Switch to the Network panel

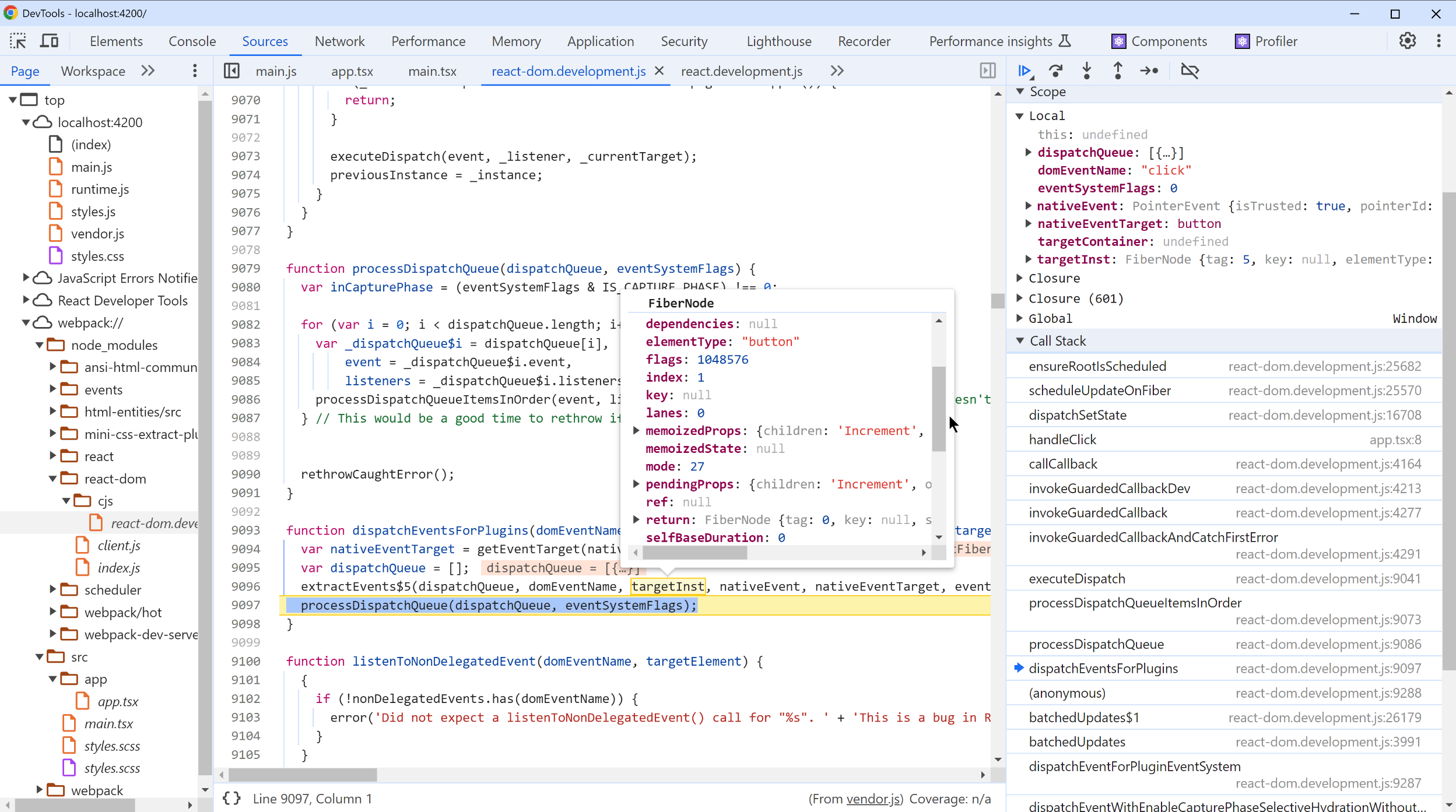pyautogui.click(x=339, y=41)
